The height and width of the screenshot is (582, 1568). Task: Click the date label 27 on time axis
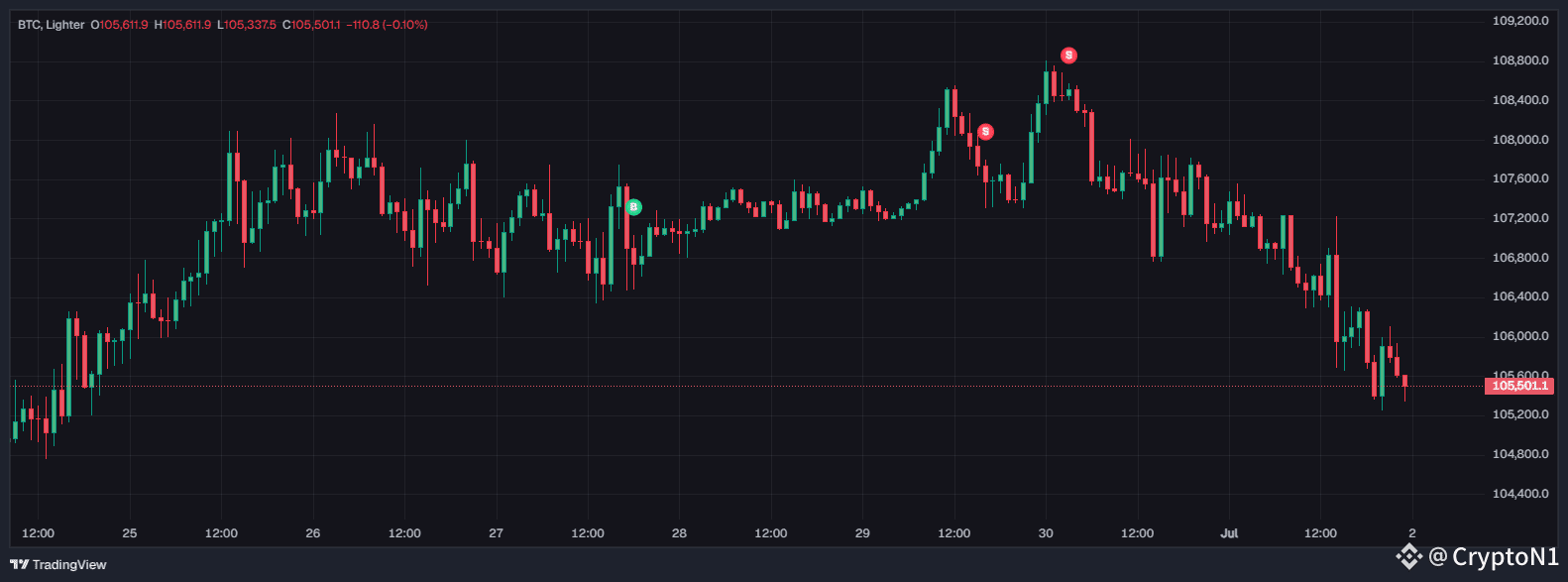pos(496,533)
